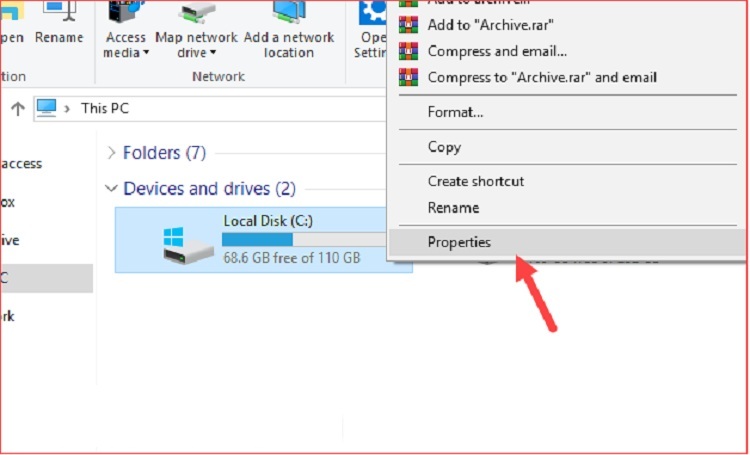Click the This PC computer icon in address bar
The height and width of the screenshot is (455, 750).
click(47, 108)
